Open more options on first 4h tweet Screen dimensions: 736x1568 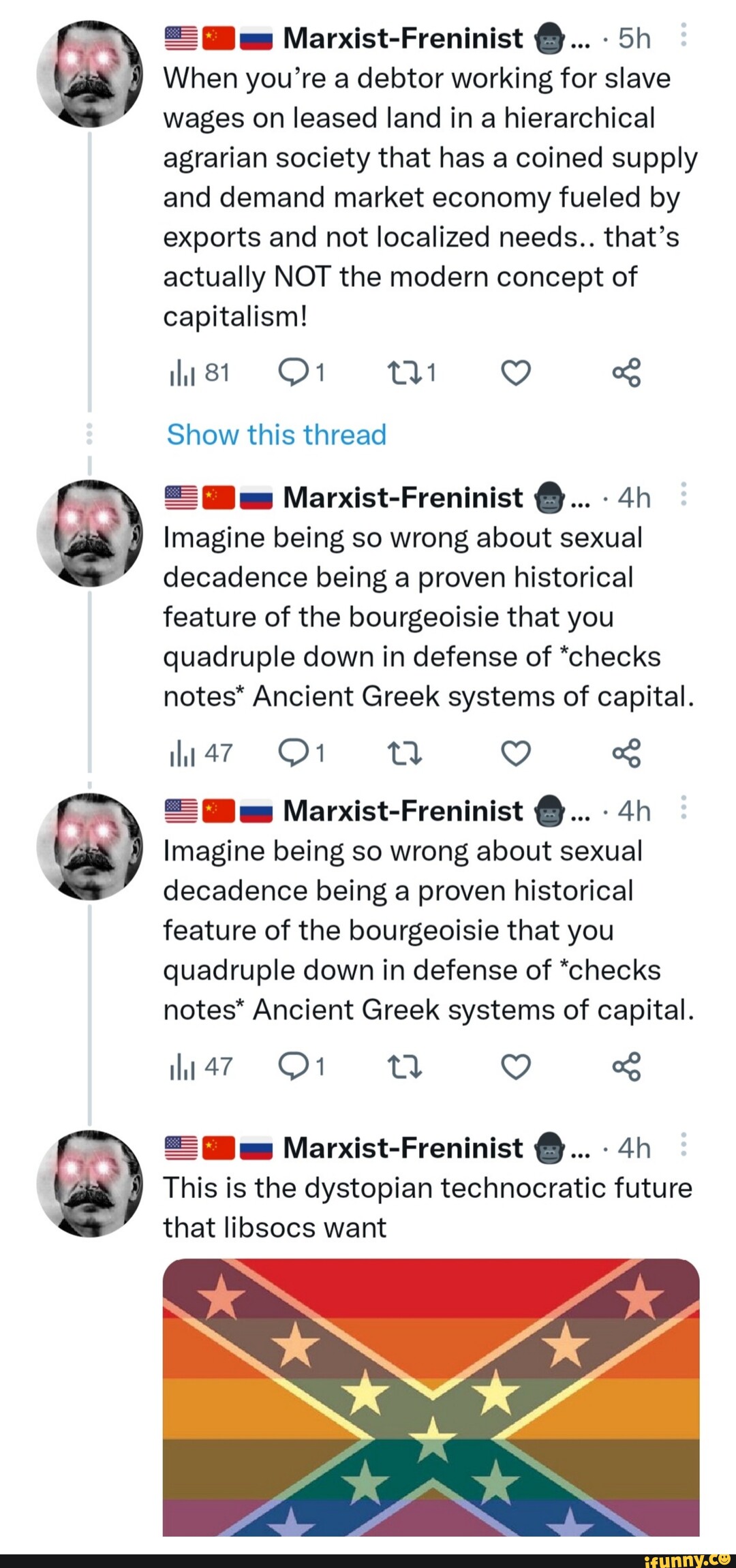tap(684, 495)
